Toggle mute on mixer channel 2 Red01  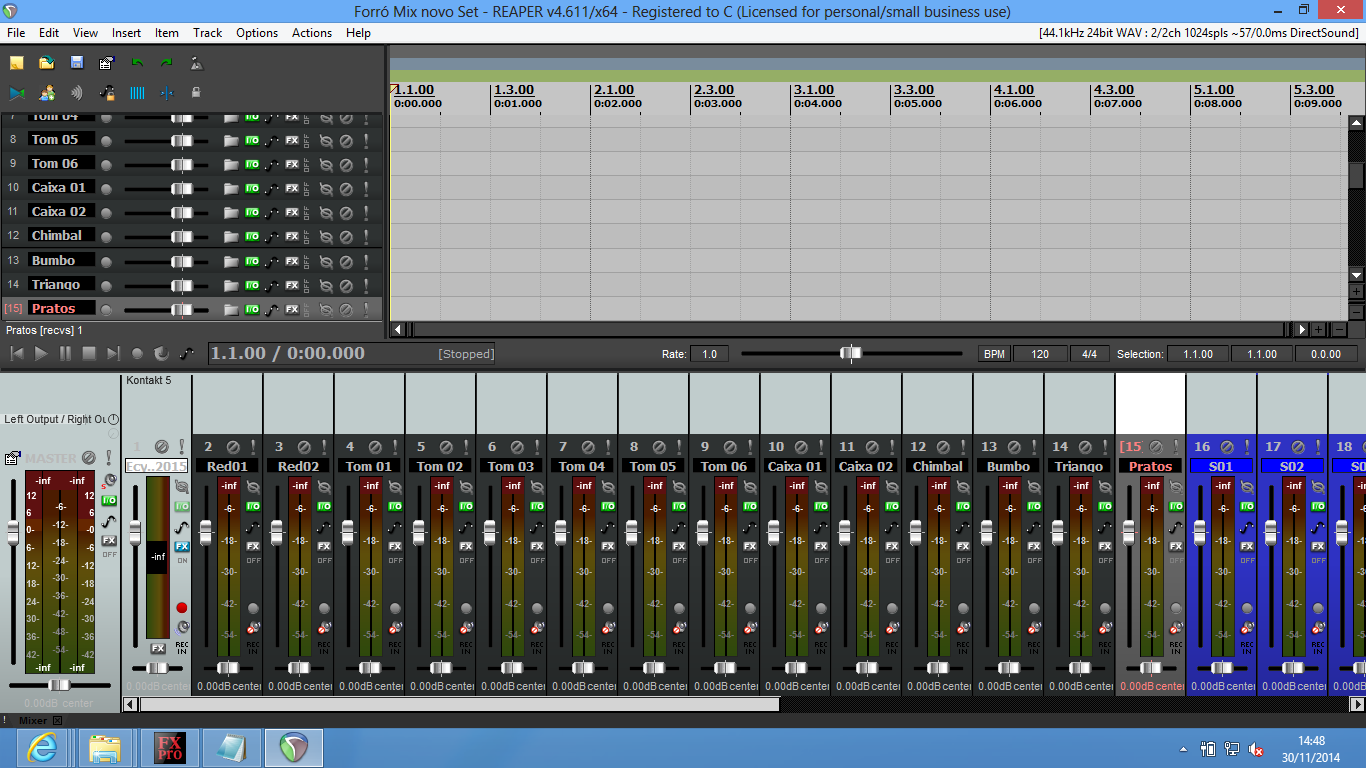point(233,447)
